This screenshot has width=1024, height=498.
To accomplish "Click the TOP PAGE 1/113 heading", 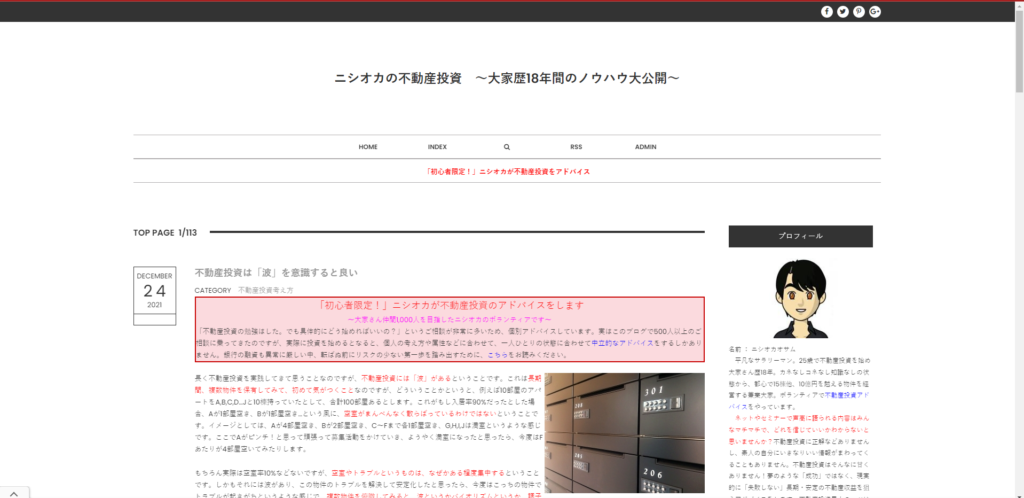I will [x=165, y=232].
